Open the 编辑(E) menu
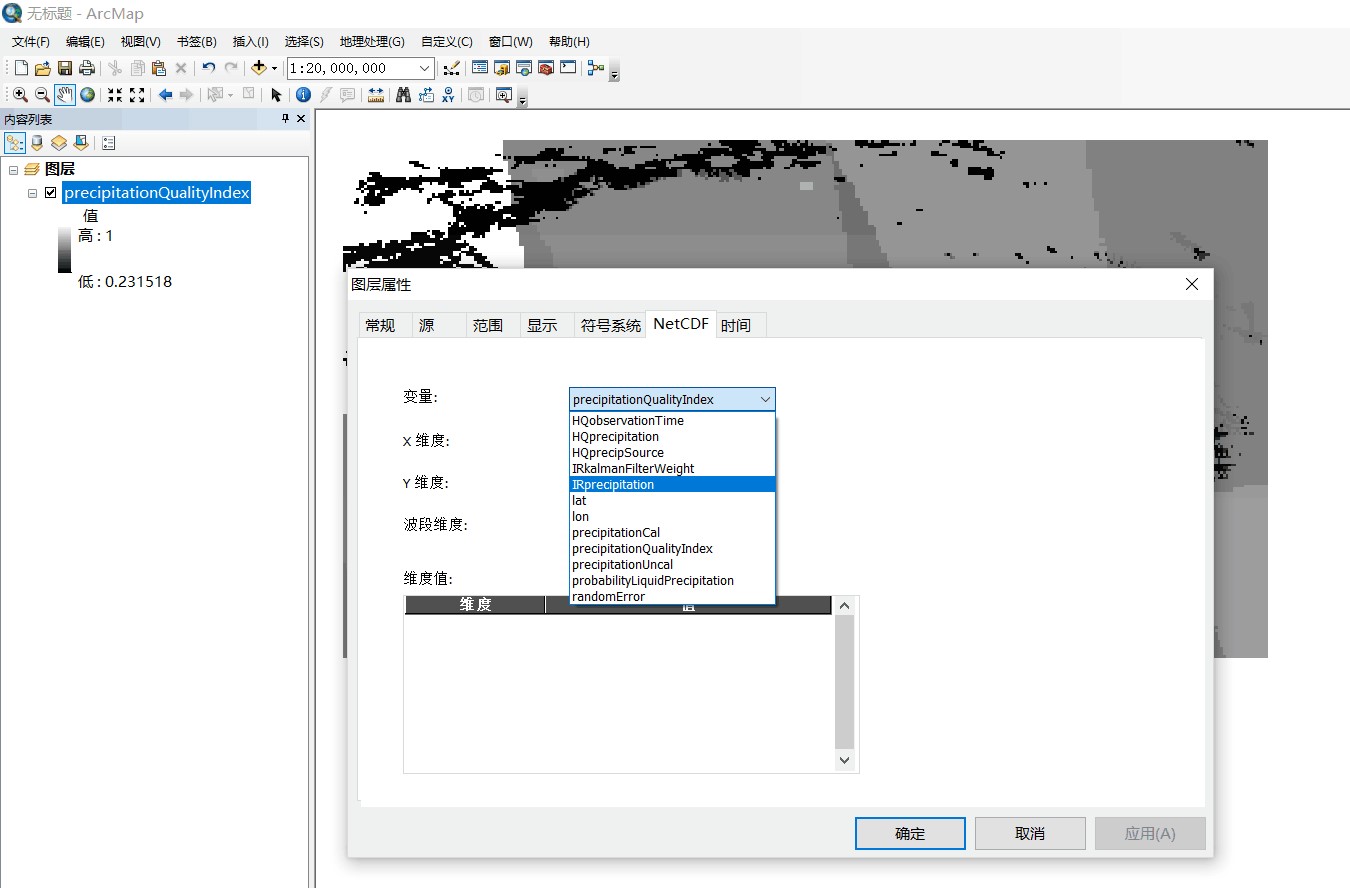 coord(85,42)
